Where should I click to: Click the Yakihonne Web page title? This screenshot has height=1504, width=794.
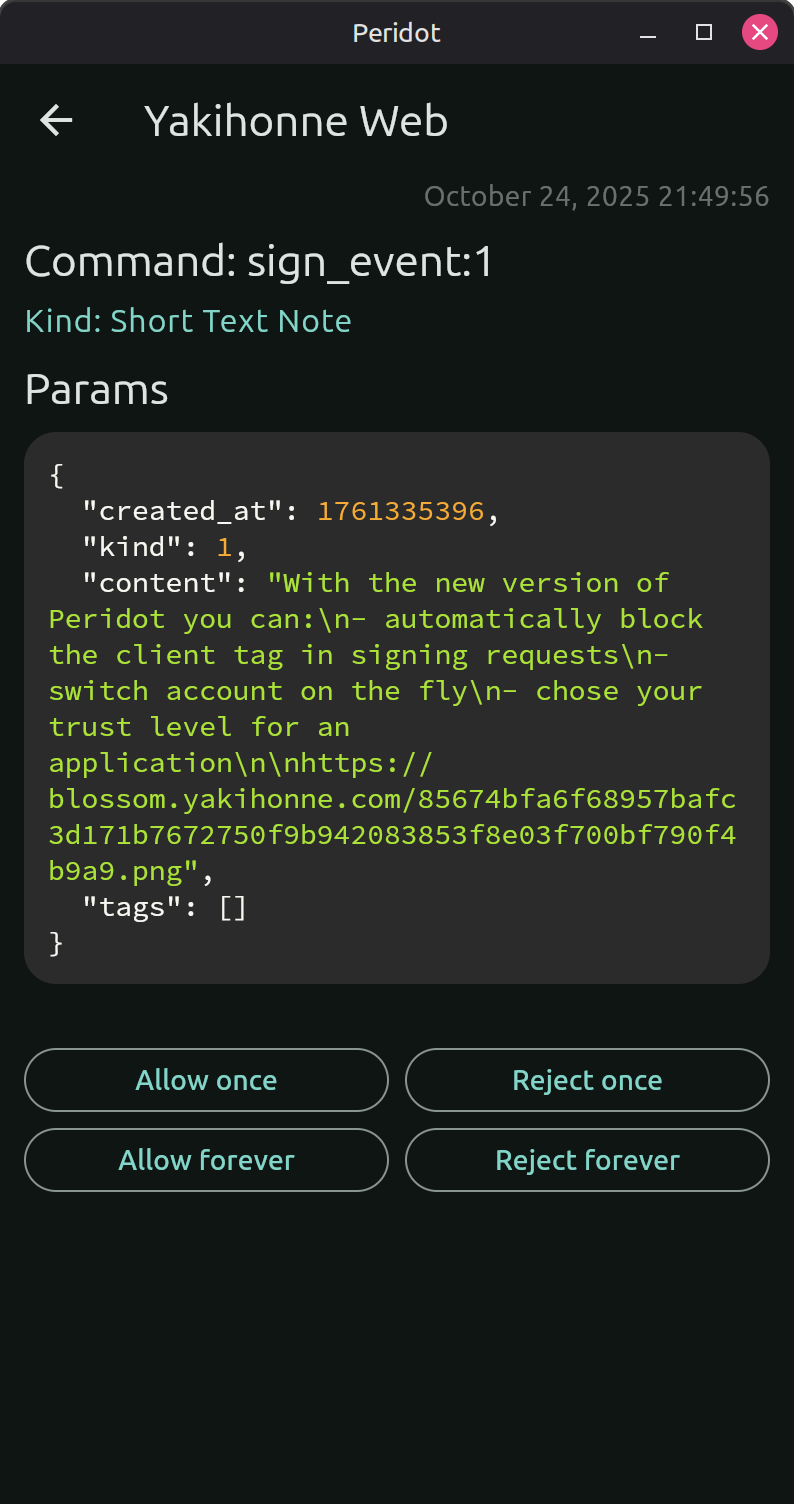point(296,121)
